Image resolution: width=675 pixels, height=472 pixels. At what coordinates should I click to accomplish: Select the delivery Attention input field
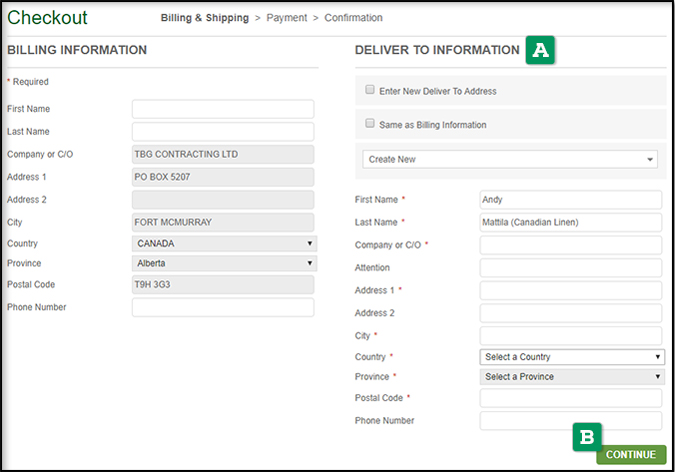pos(571,268)
